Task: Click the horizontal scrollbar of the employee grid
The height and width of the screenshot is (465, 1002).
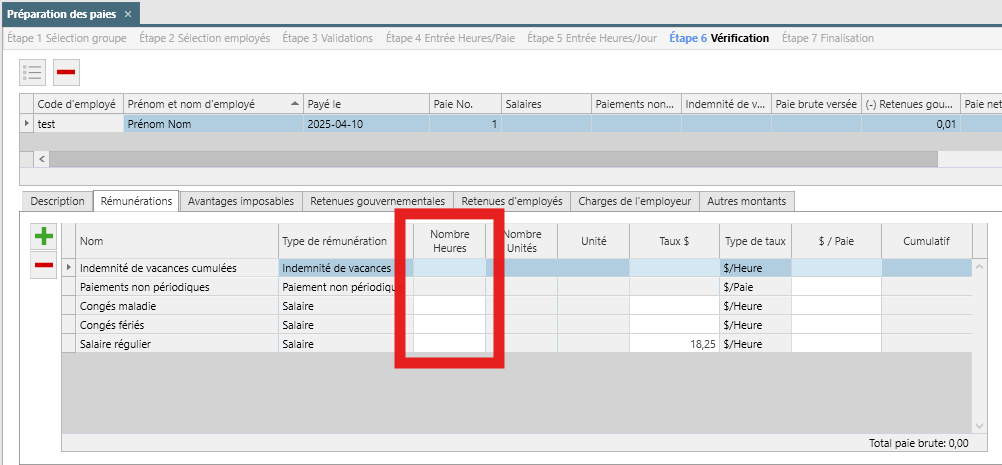Action: pyautogui.click(x=493, y=159)
